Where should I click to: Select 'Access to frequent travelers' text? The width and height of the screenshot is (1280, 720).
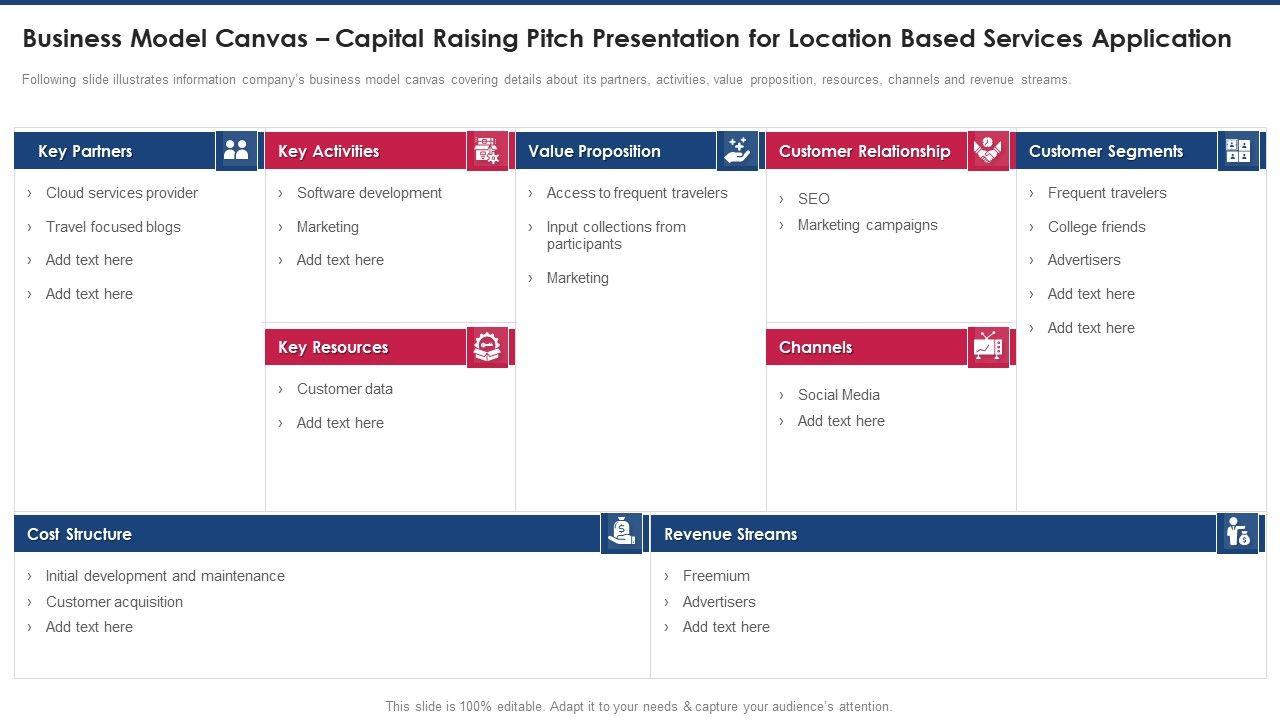pos(637,193)
